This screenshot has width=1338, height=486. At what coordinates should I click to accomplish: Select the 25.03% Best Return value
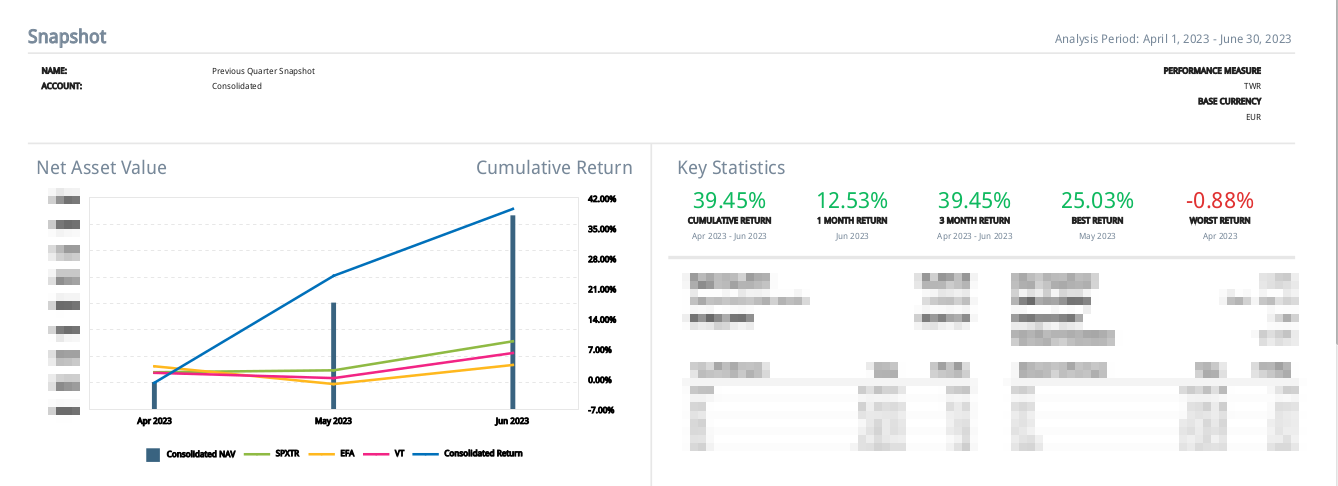(x=1097, y=201)
